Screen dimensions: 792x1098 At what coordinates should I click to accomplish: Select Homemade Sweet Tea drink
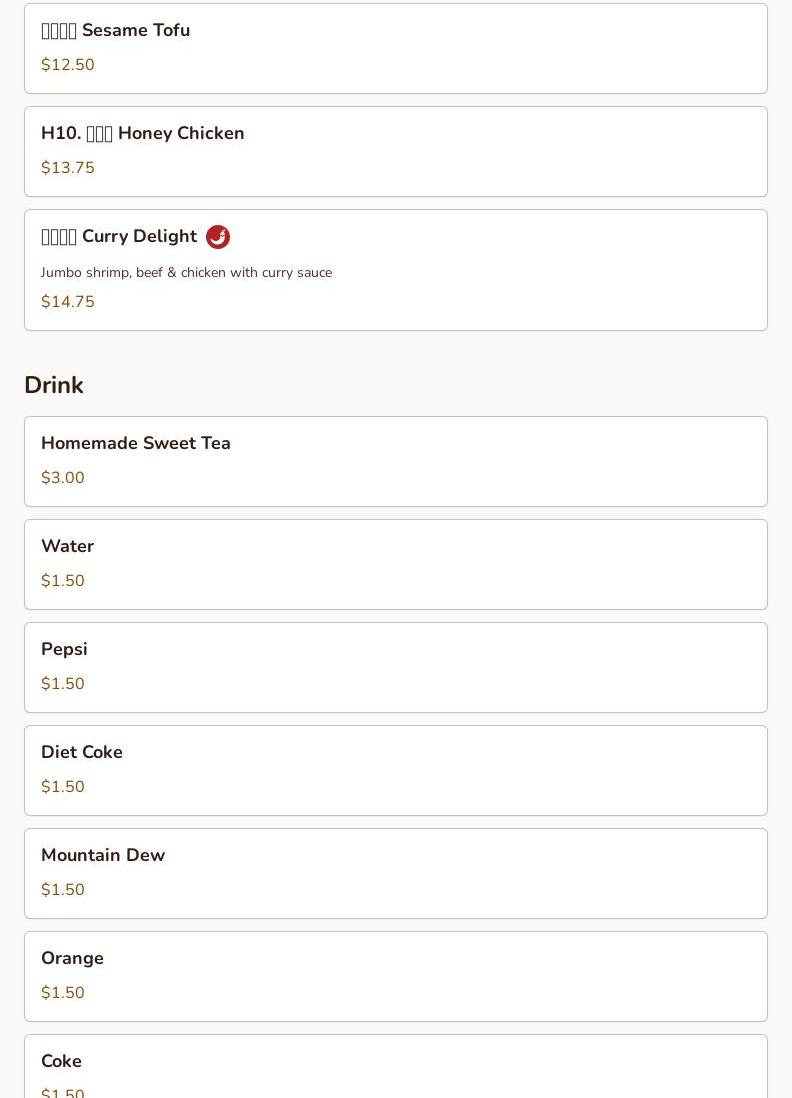coord(395,461)
